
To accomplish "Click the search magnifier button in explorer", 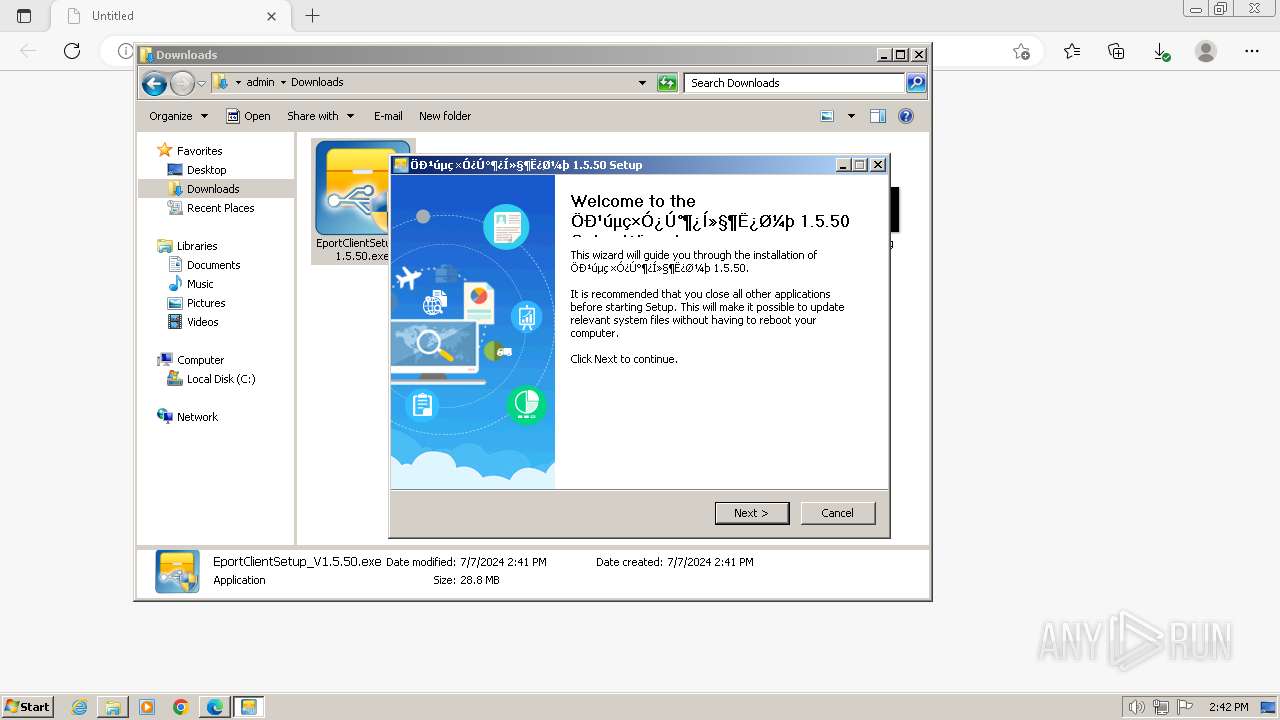I will [916, 83].
